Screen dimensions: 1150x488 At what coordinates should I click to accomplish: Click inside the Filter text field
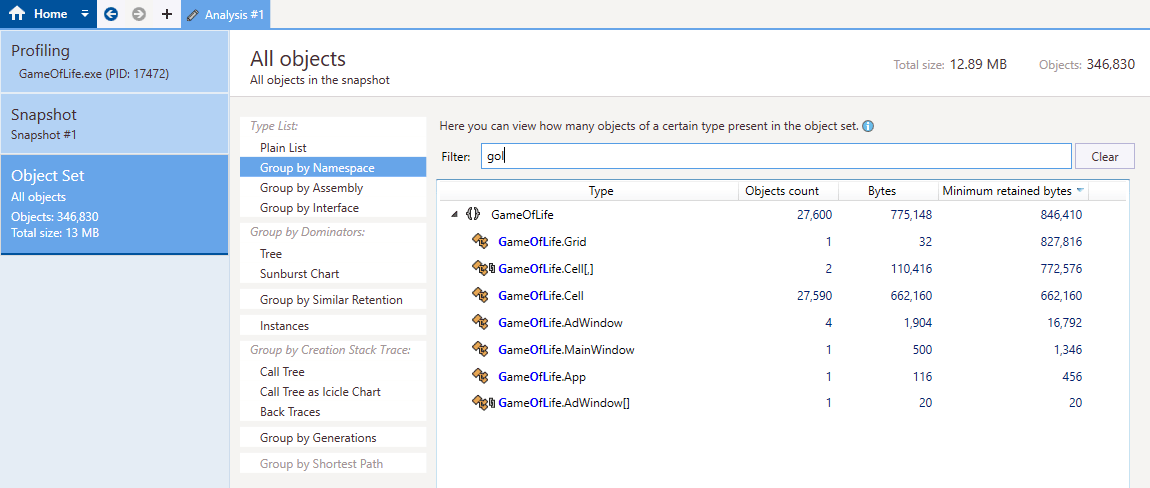(774, 156)
